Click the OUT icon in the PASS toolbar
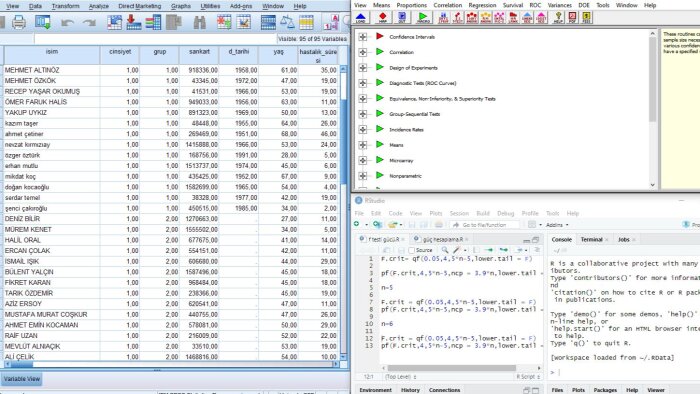Screen dimensions: 700x394 point(402,17)
